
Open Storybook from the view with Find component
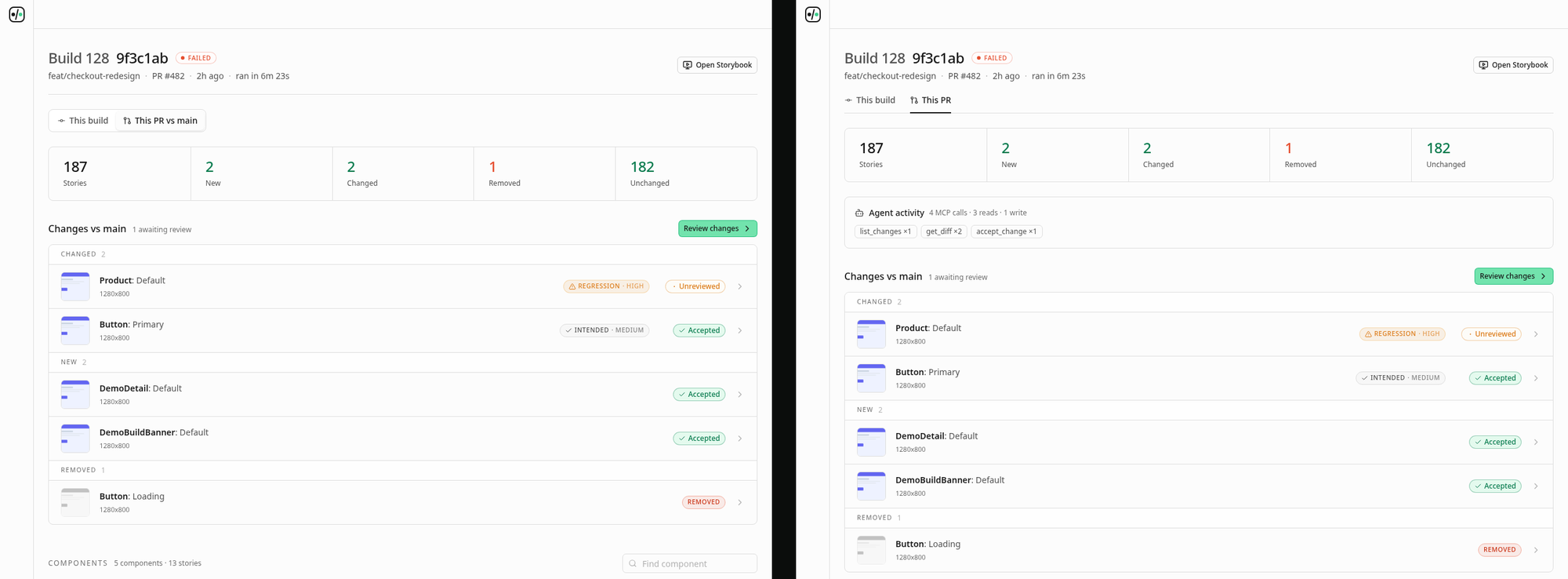(x=717, y=65)
